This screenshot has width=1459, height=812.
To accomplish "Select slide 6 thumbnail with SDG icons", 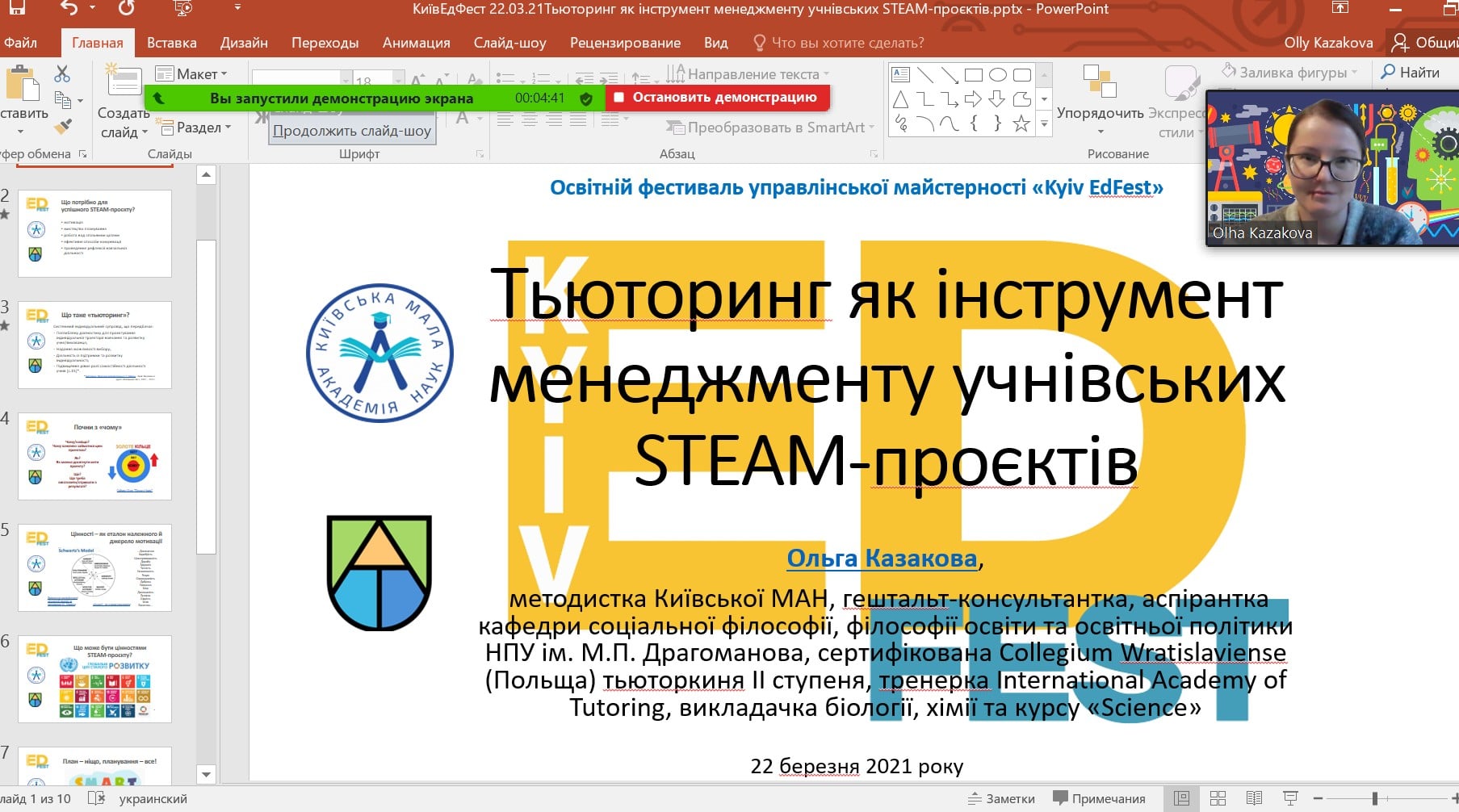I will click(x=94, y=679).
